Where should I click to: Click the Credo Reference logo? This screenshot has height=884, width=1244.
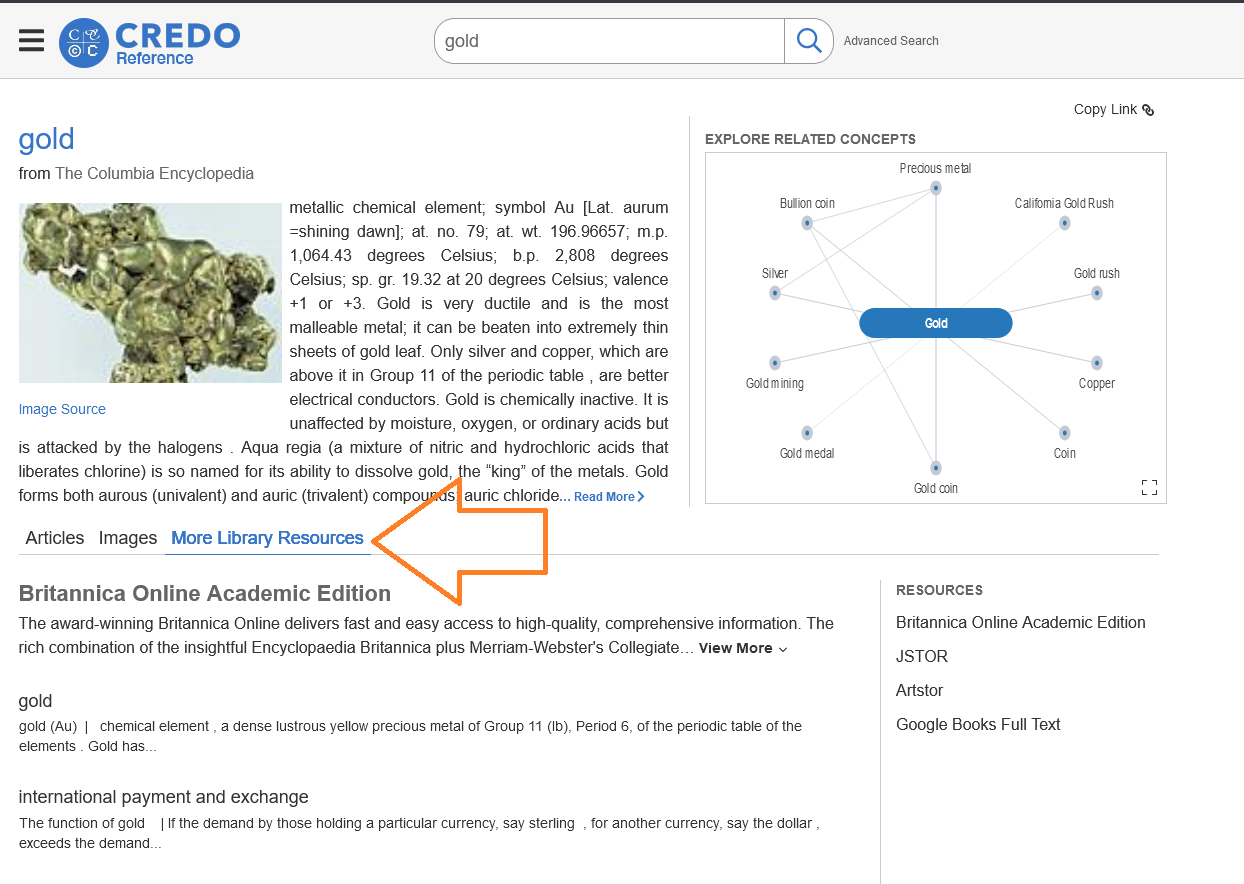[150, 43]
